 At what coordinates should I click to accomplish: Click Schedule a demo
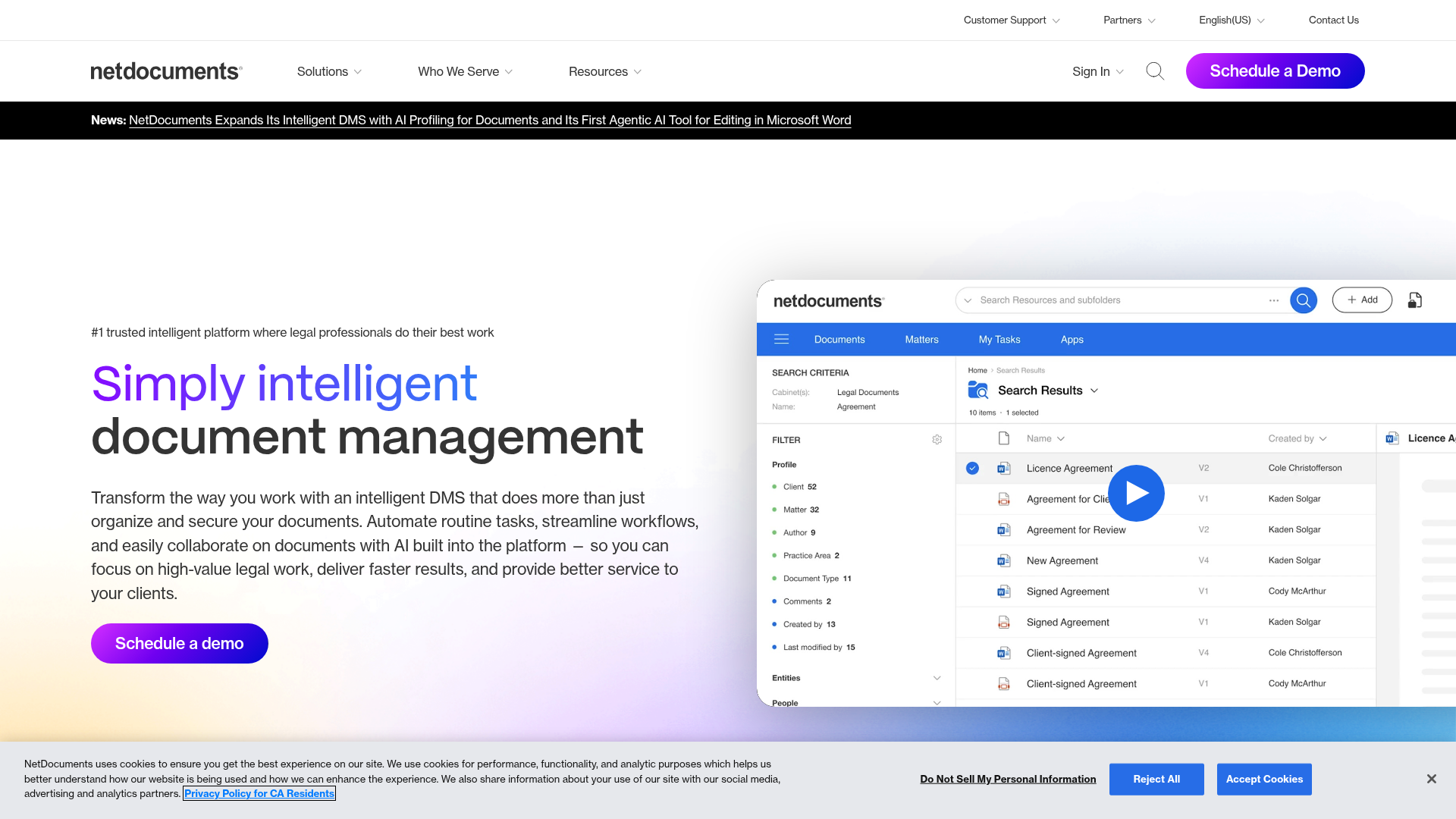point(179,643)
